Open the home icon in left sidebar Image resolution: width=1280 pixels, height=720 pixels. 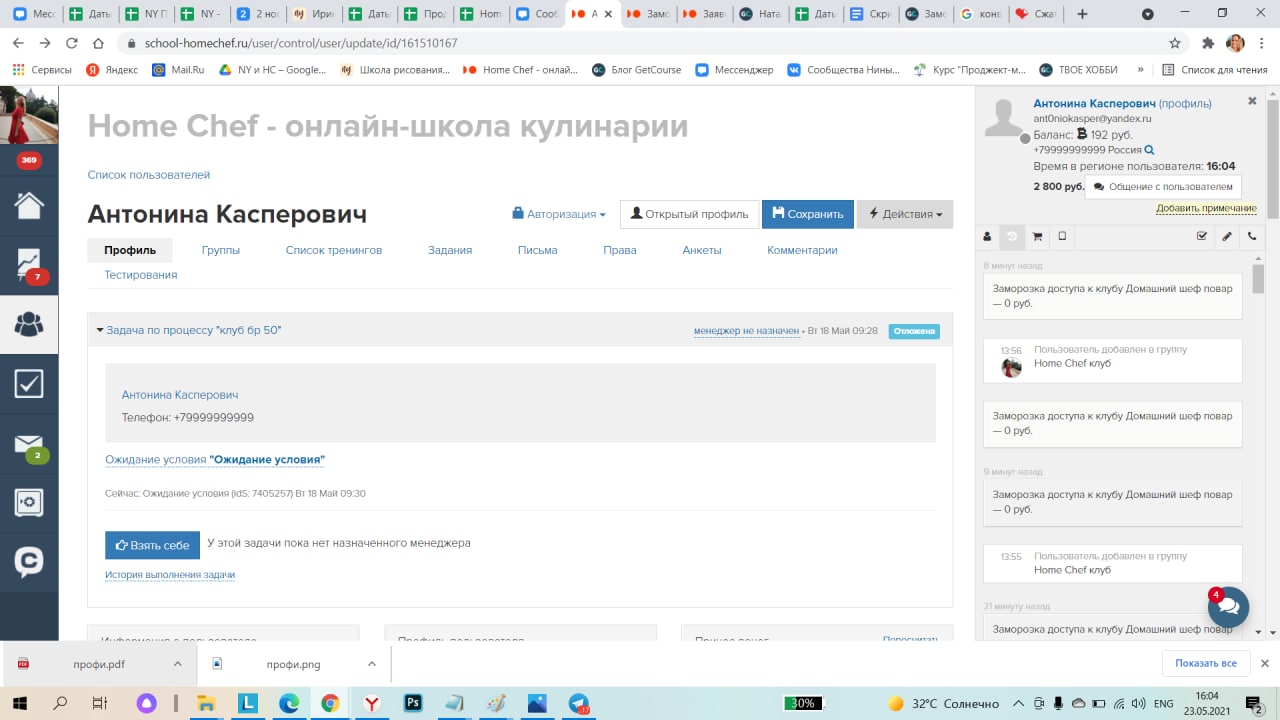click(29, 204)
